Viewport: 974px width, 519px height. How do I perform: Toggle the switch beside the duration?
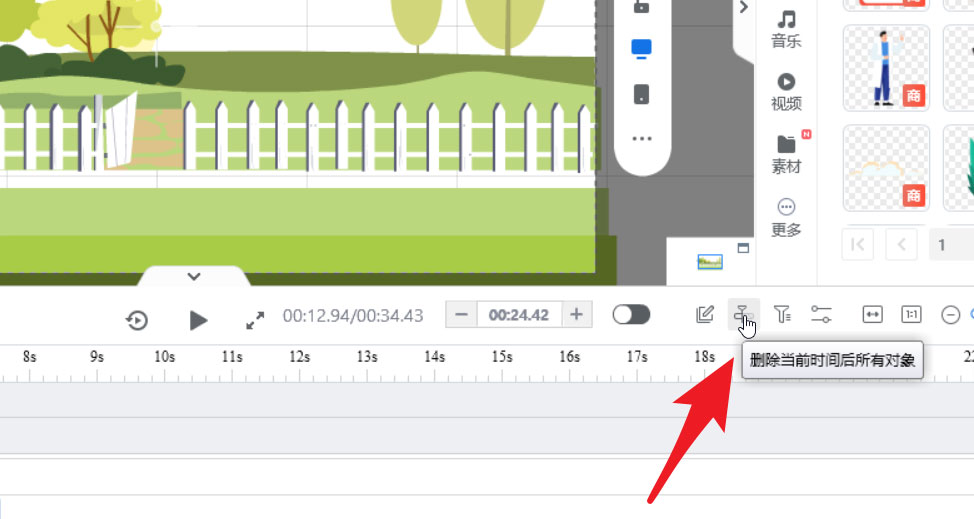coord(631,315)
